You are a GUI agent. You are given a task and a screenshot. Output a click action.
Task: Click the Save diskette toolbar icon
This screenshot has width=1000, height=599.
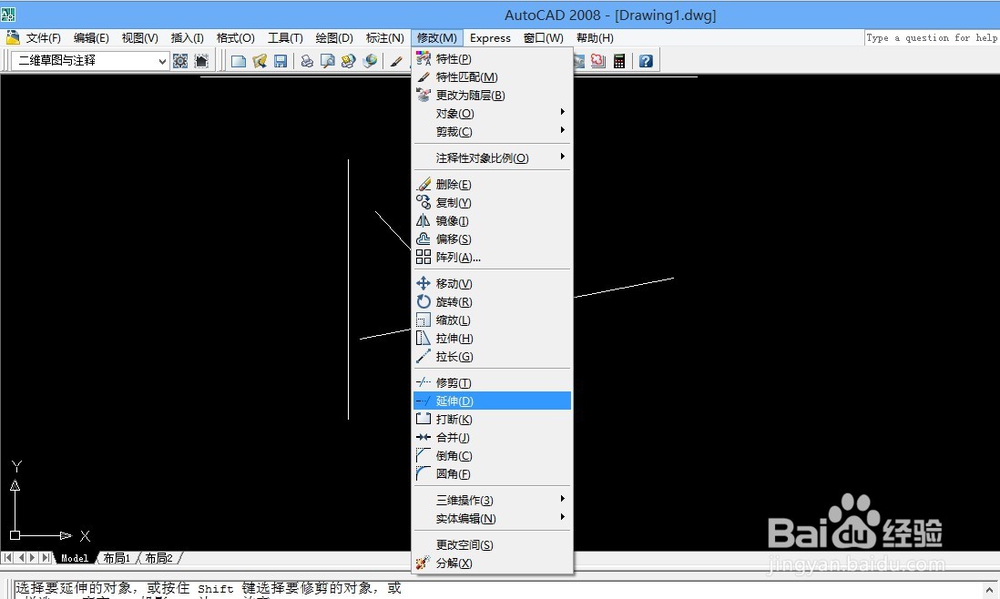click(x=280, y=61)
